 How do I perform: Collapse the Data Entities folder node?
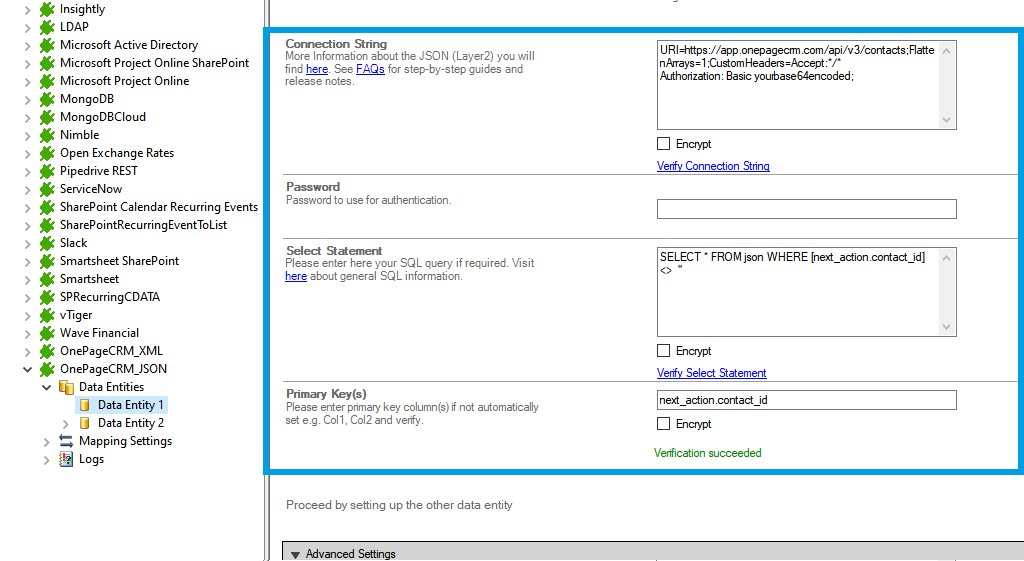[x=46, y=387]
